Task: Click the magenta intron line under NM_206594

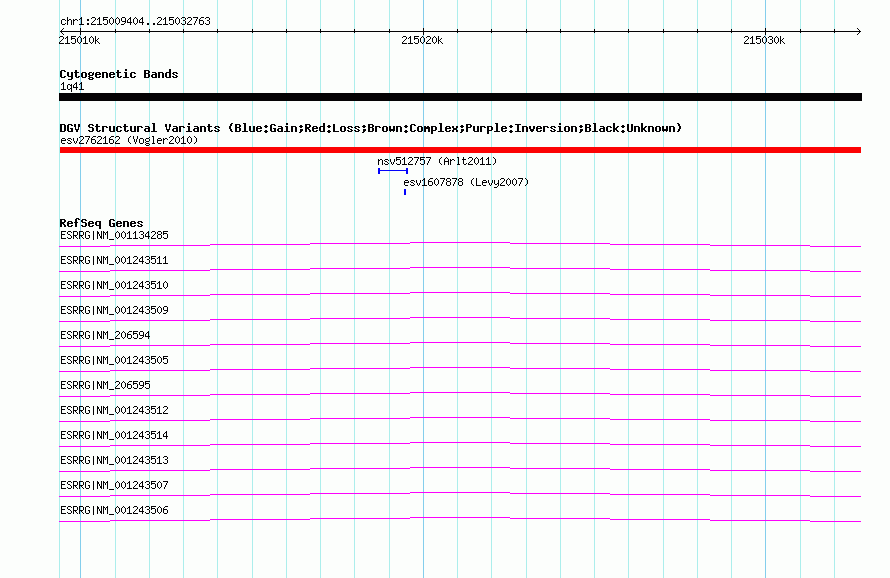Action: point(460,343)
